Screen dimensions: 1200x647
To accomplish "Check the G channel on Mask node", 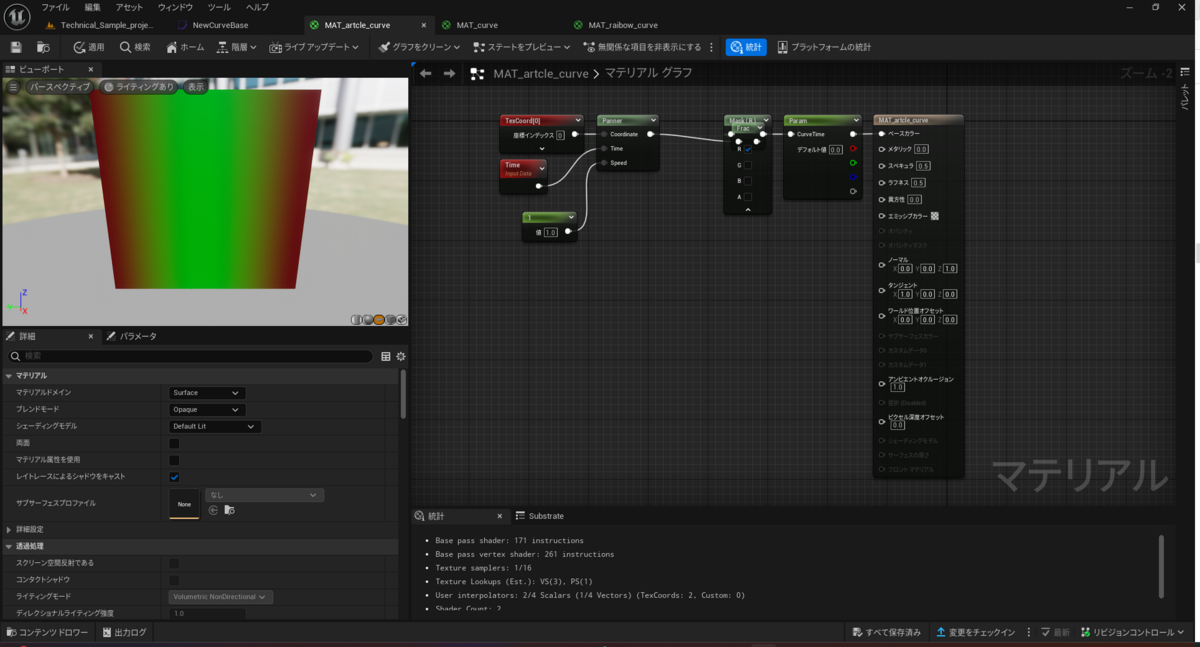I will 747,165.
